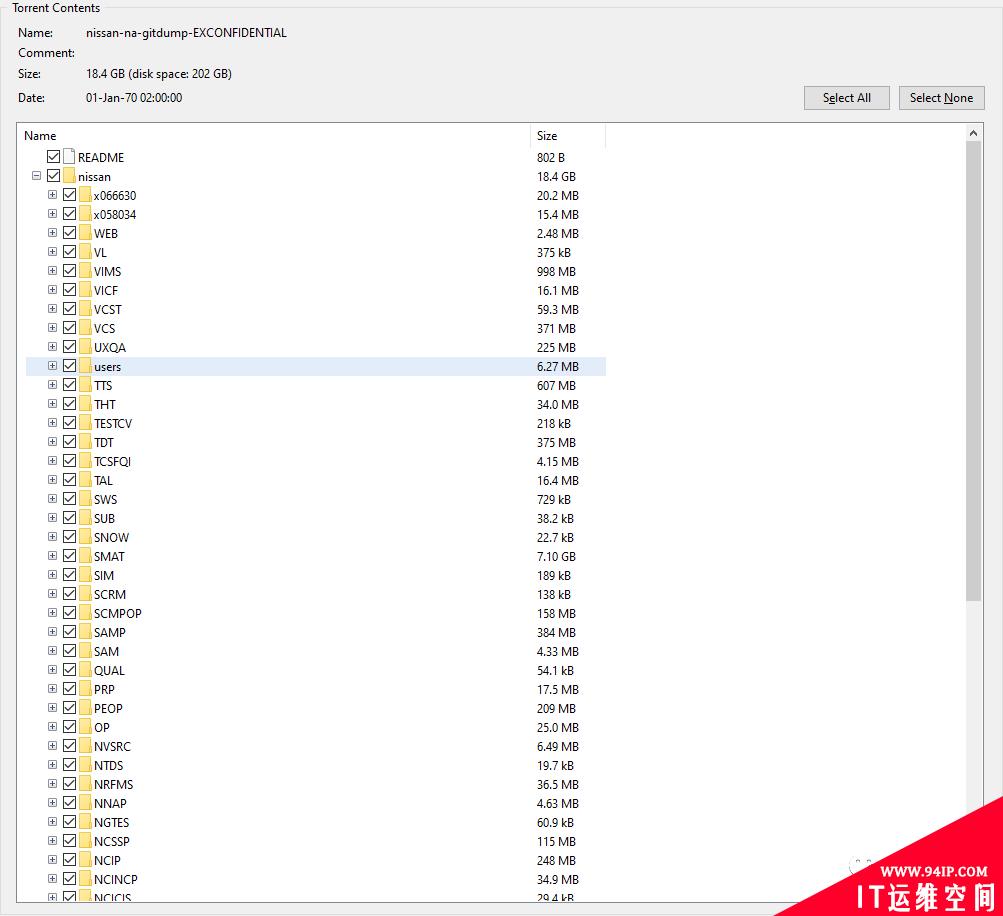1003x916 pixels.
Task: Click the PEOP folder icon
Action: [85, 708]
